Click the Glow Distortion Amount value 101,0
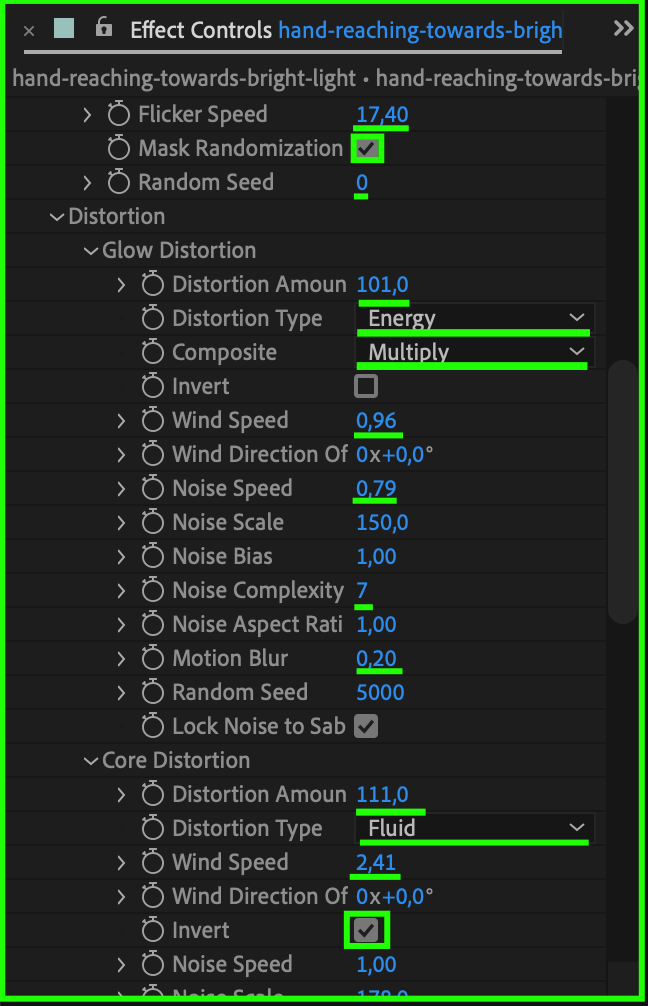The height and width of the screenshot is (1006, 648). point(382,284)
